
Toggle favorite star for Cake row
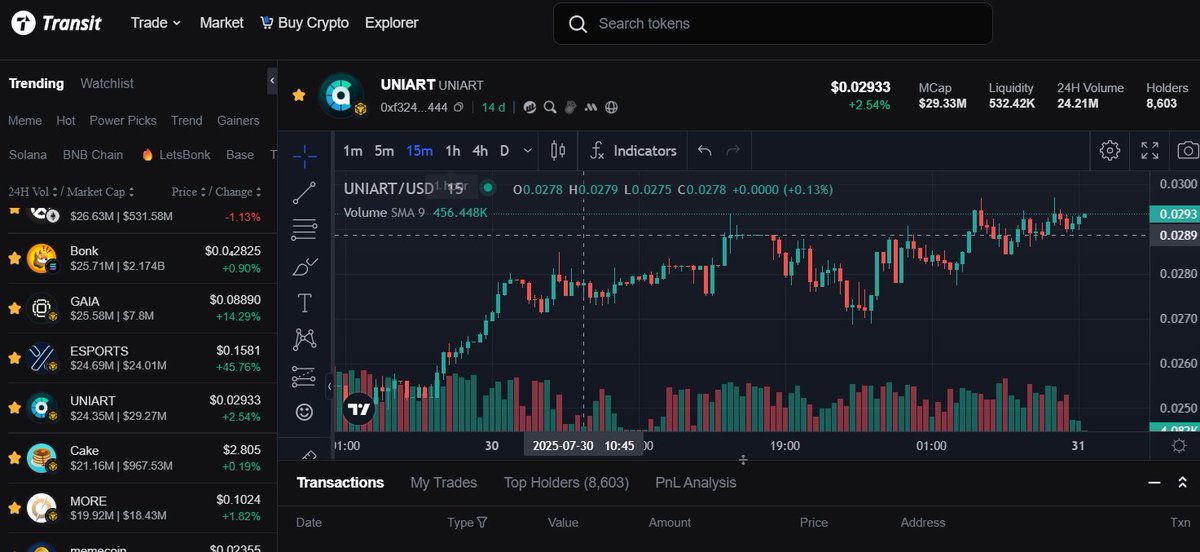pyautogui.click(x=14, y=458)
